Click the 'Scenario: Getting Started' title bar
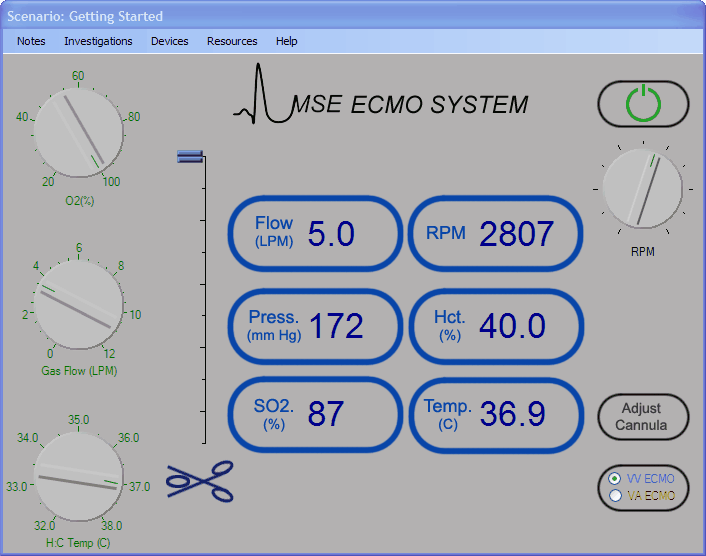 pos(353,16)
